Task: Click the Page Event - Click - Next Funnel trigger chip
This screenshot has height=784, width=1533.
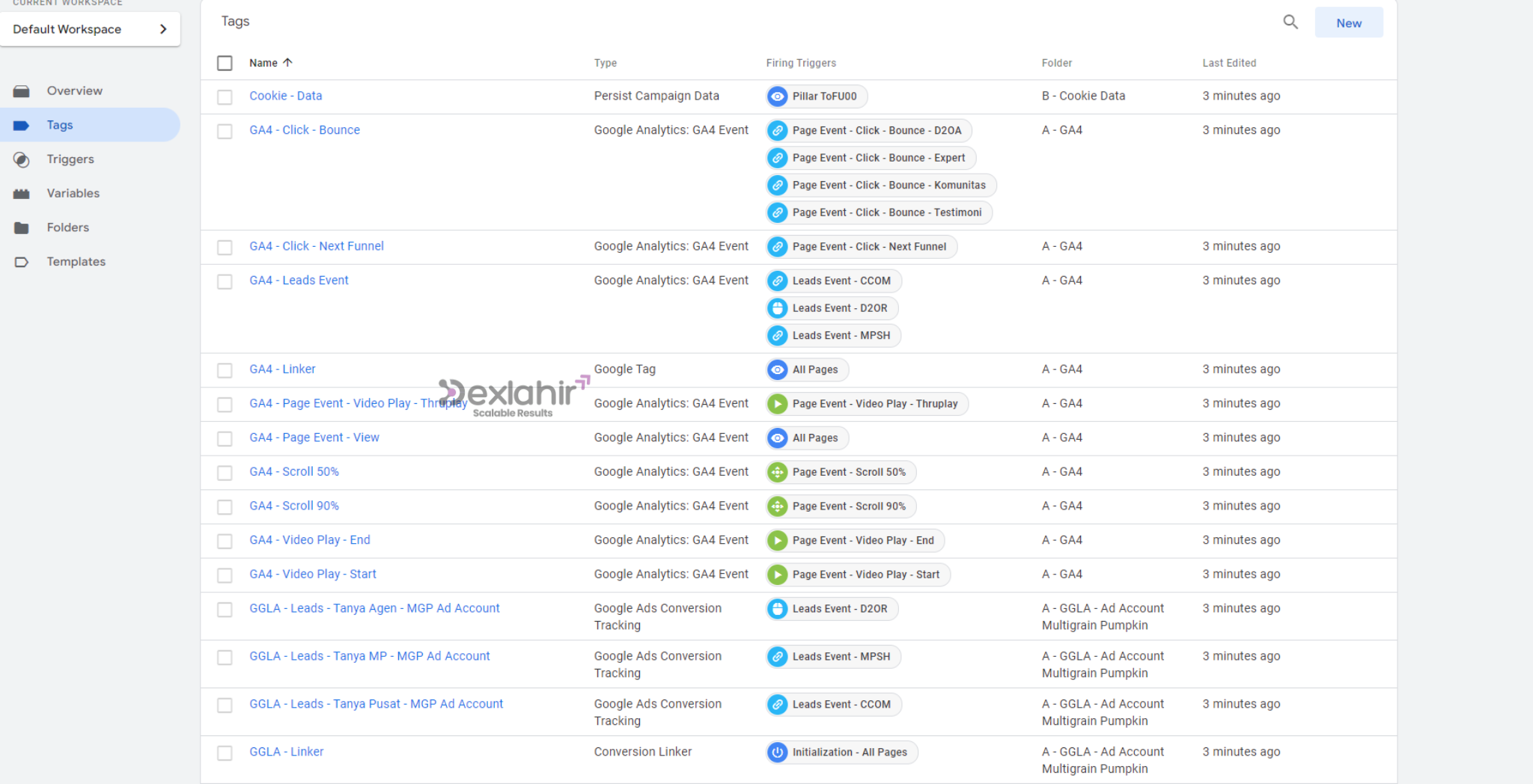Action: click(x=868, y=247)
